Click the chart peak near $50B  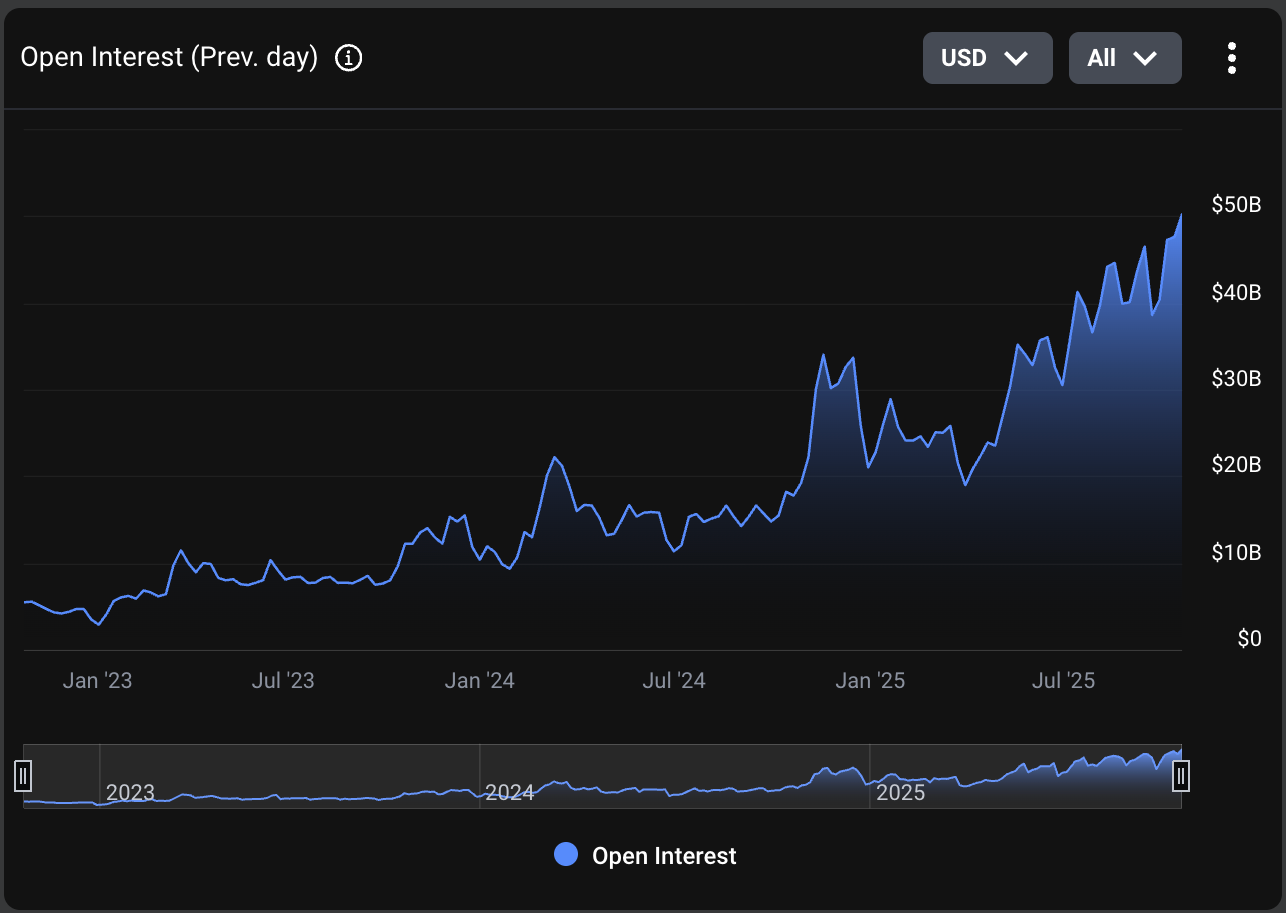1181,214
